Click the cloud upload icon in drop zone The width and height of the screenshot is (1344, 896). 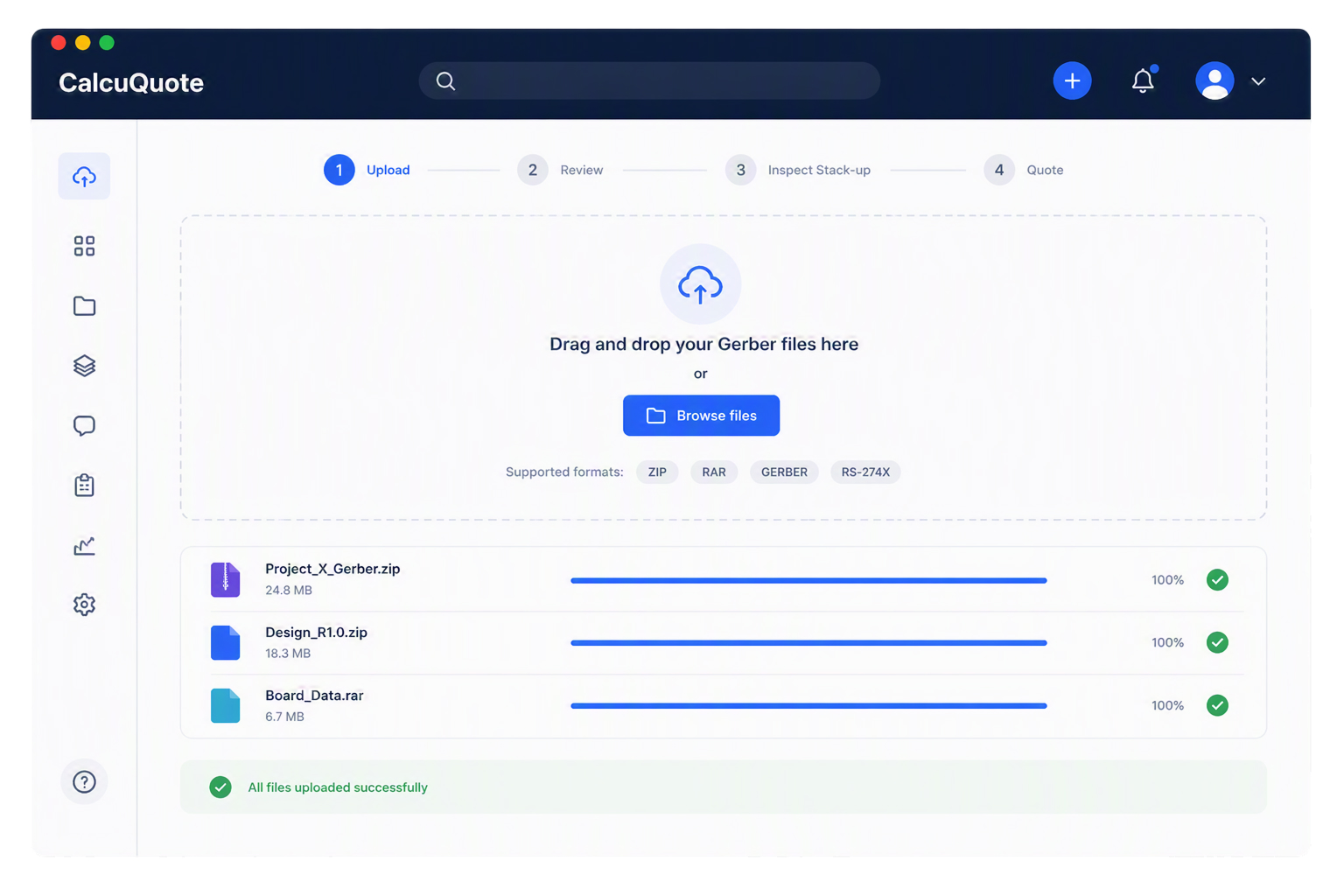click(700, 284)
